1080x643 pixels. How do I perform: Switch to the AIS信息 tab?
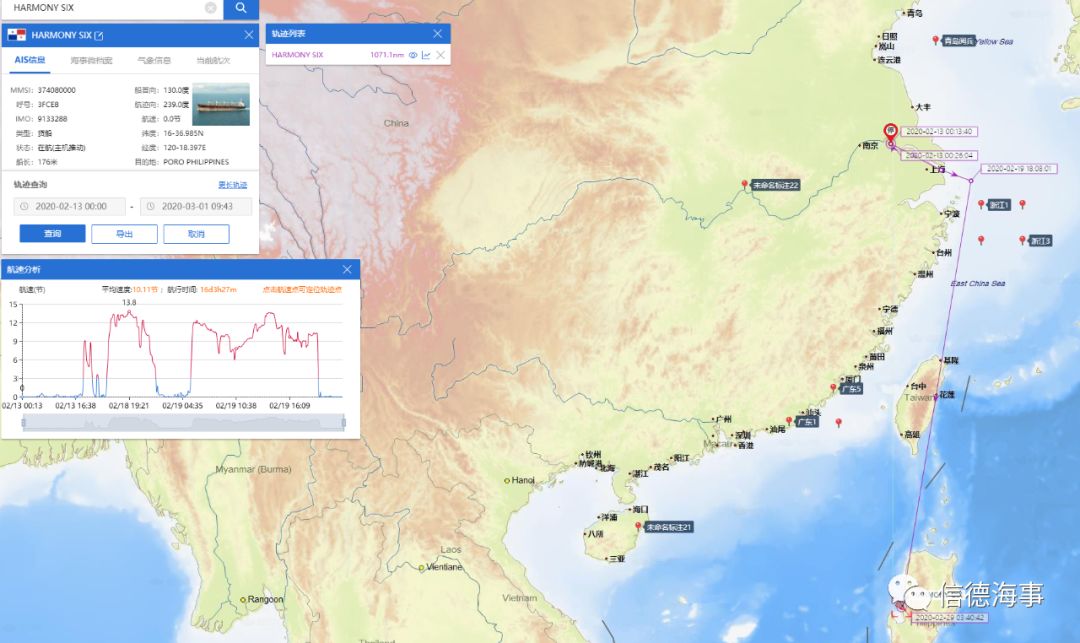(28, 61)
